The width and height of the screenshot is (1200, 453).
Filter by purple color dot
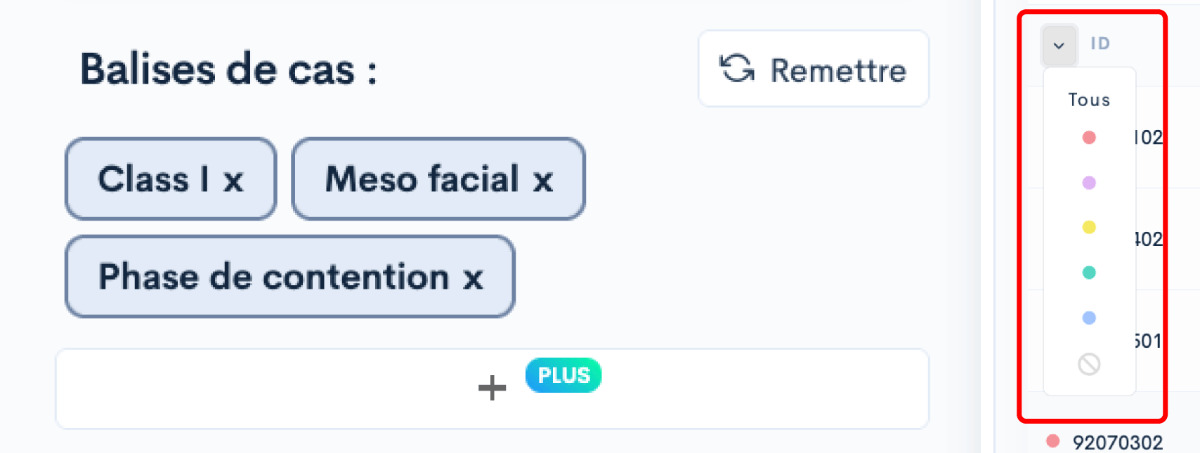[1089, 183]
